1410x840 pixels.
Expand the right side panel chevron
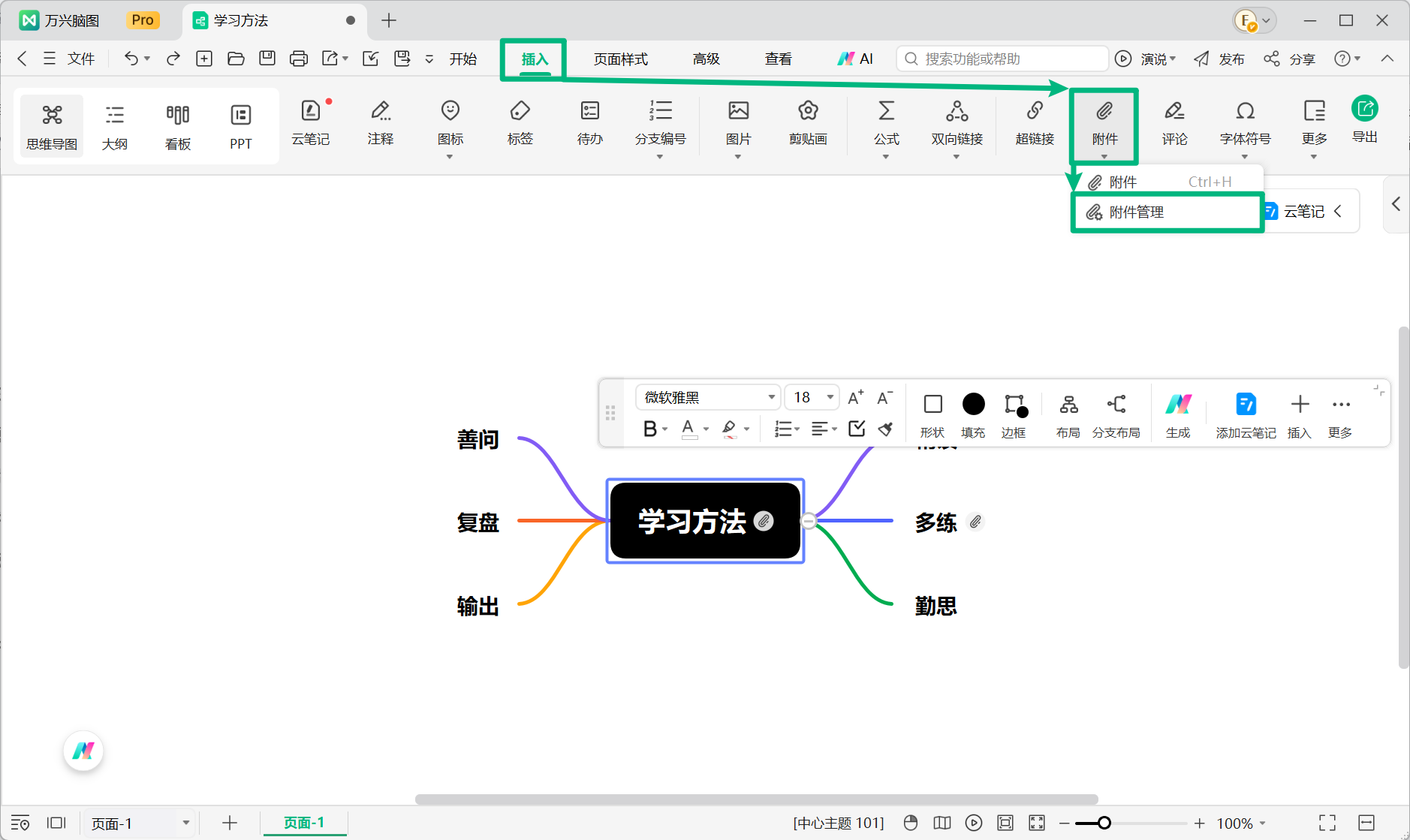(1396, 203)
